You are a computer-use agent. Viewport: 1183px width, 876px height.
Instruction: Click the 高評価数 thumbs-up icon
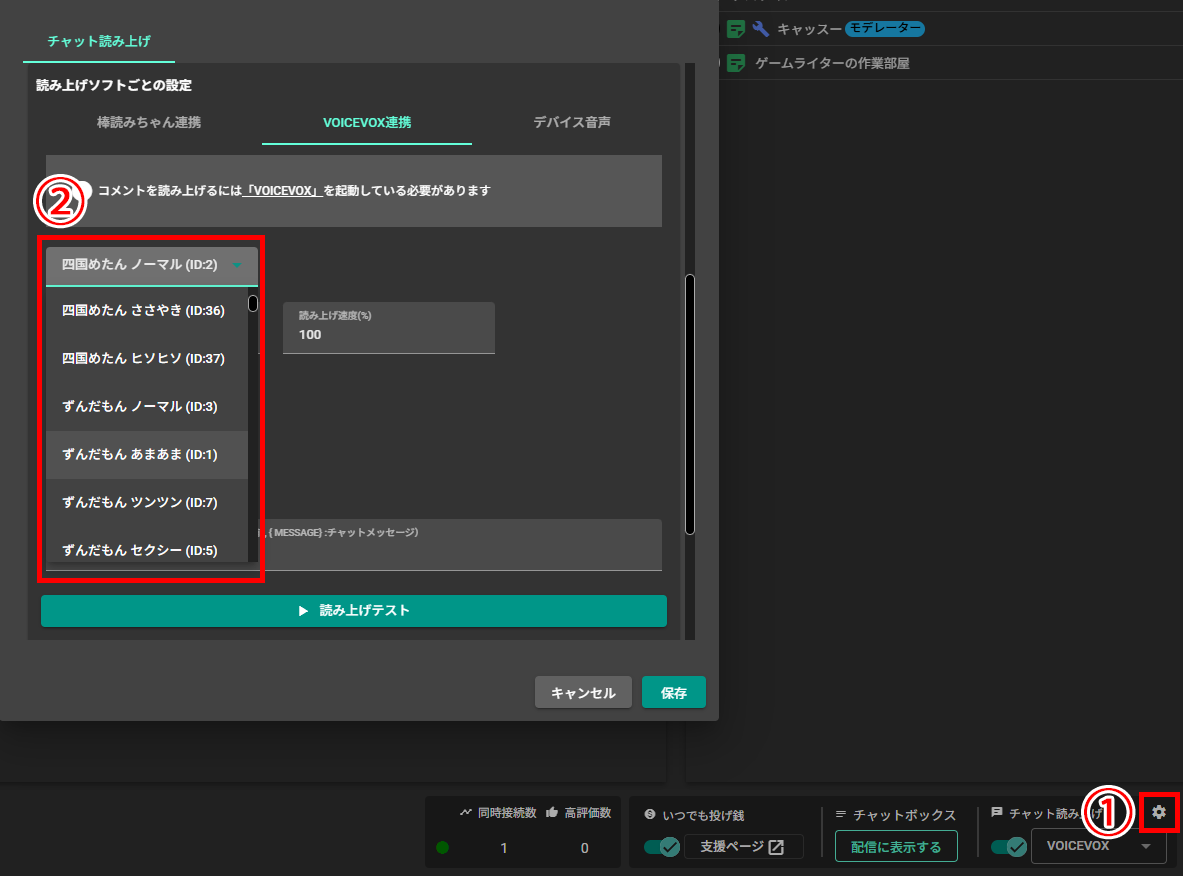[x=552, y=812]
